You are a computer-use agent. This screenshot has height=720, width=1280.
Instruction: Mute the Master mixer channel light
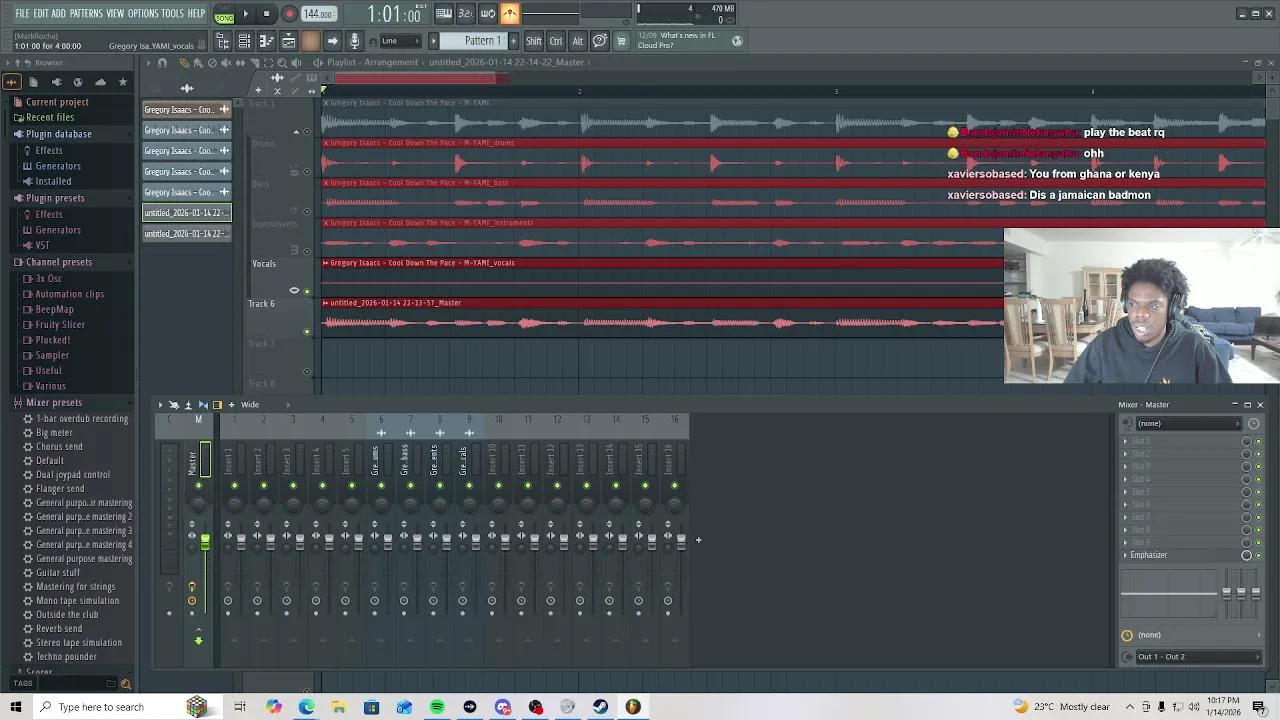(x=198, y=486)
